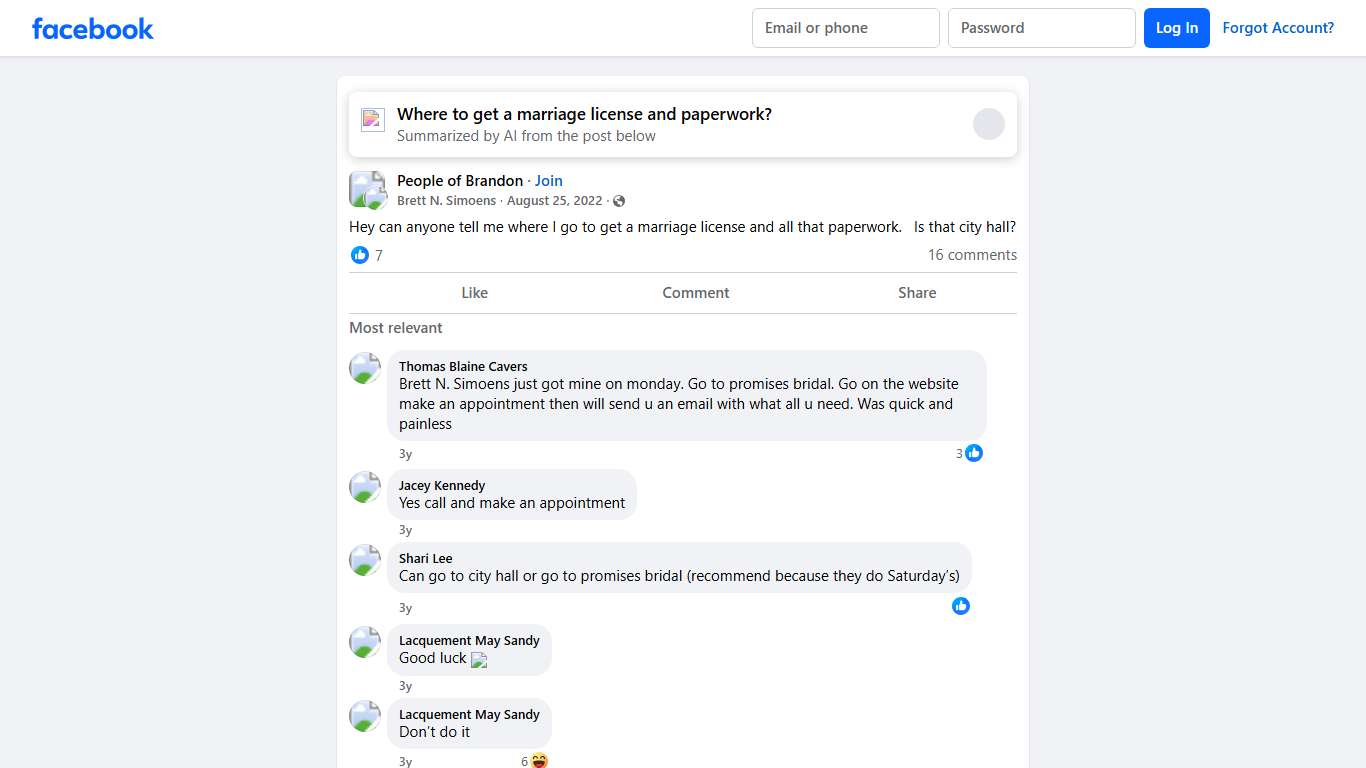Open the 16 comments link
The image size is (1366, 768).
(972, 255)
